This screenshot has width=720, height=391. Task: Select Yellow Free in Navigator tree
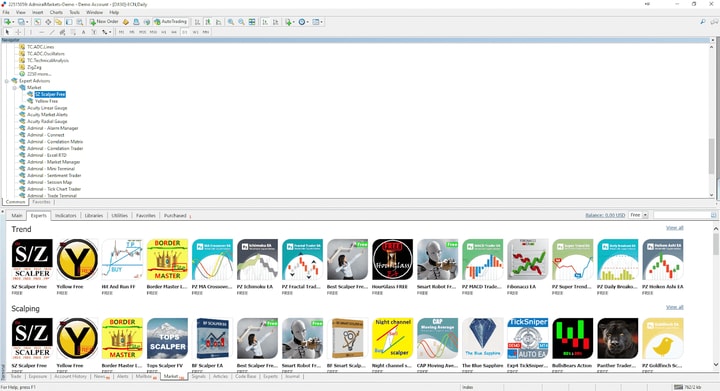click(46, 101)
